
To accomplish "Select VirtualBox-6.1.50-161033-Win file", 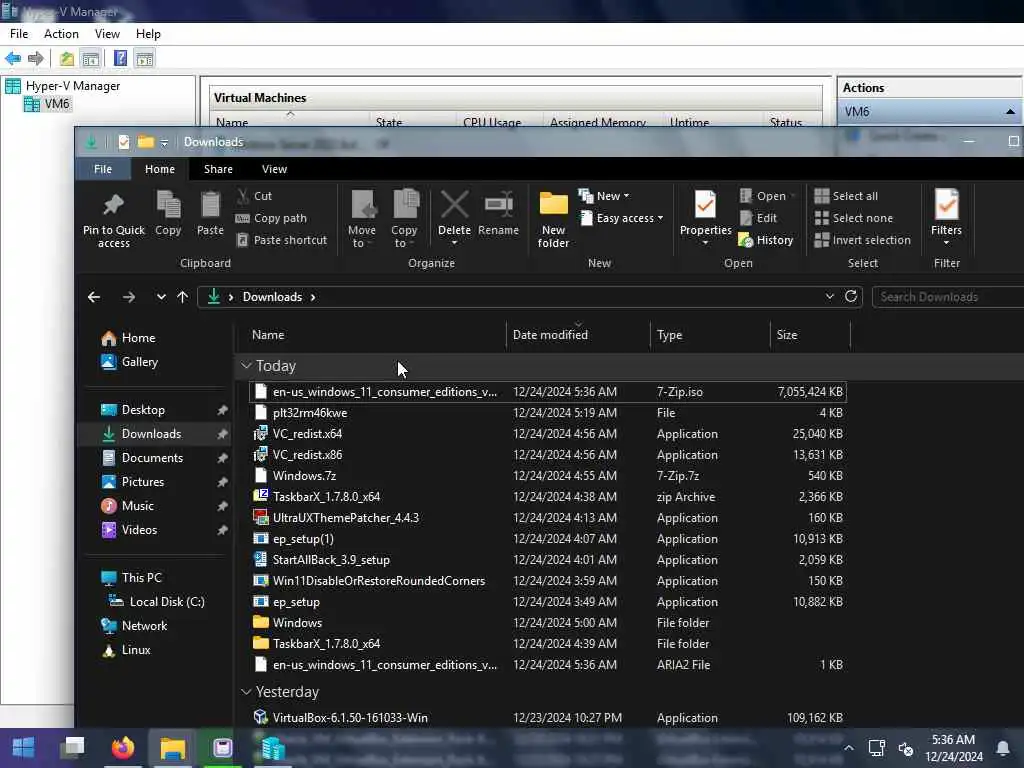I will click(x=547, y=718).
